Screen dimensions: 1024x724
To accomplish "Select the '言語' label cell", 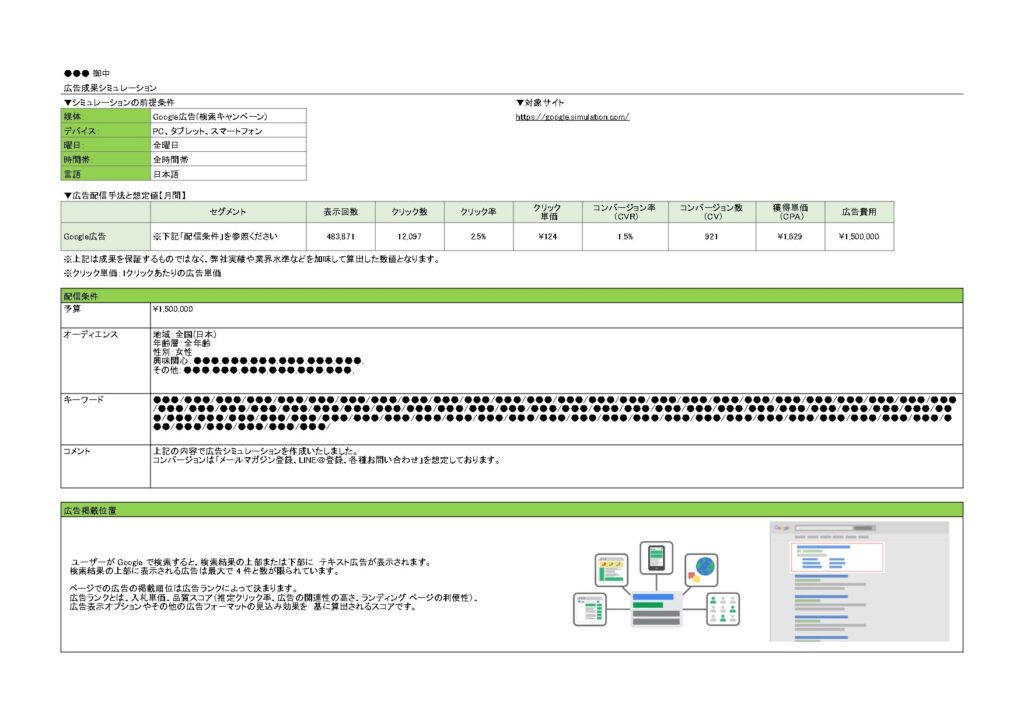I will tap(106, 174).
